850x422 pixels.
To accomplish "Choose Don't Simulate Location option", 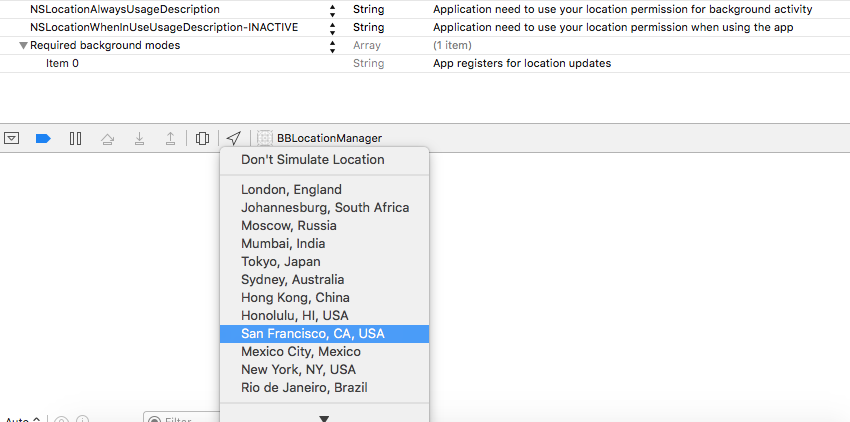I will [312, 160].
